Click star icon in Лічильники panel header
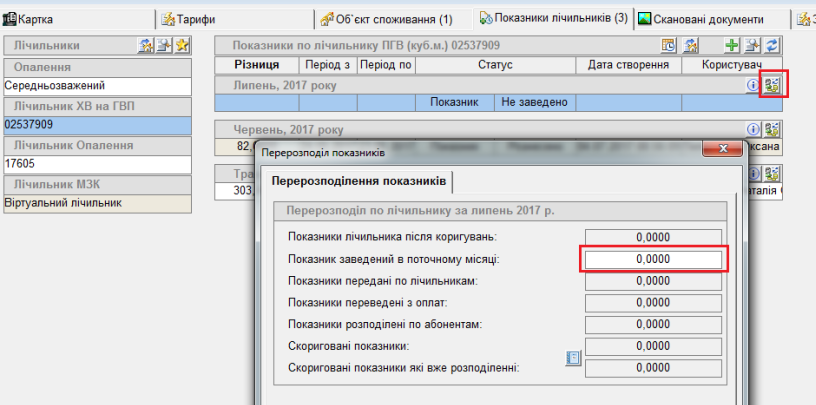Image resolution: width=816 pixels, height=405 pixels. click(x=182, y=46)
